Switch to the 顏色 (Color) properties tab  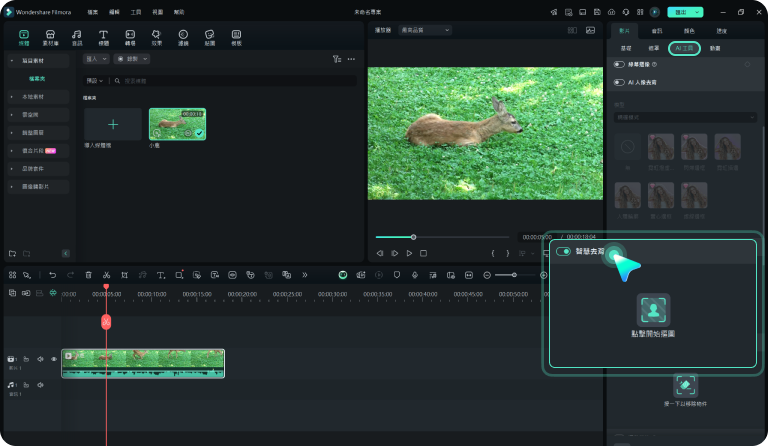tap(689, 31)
